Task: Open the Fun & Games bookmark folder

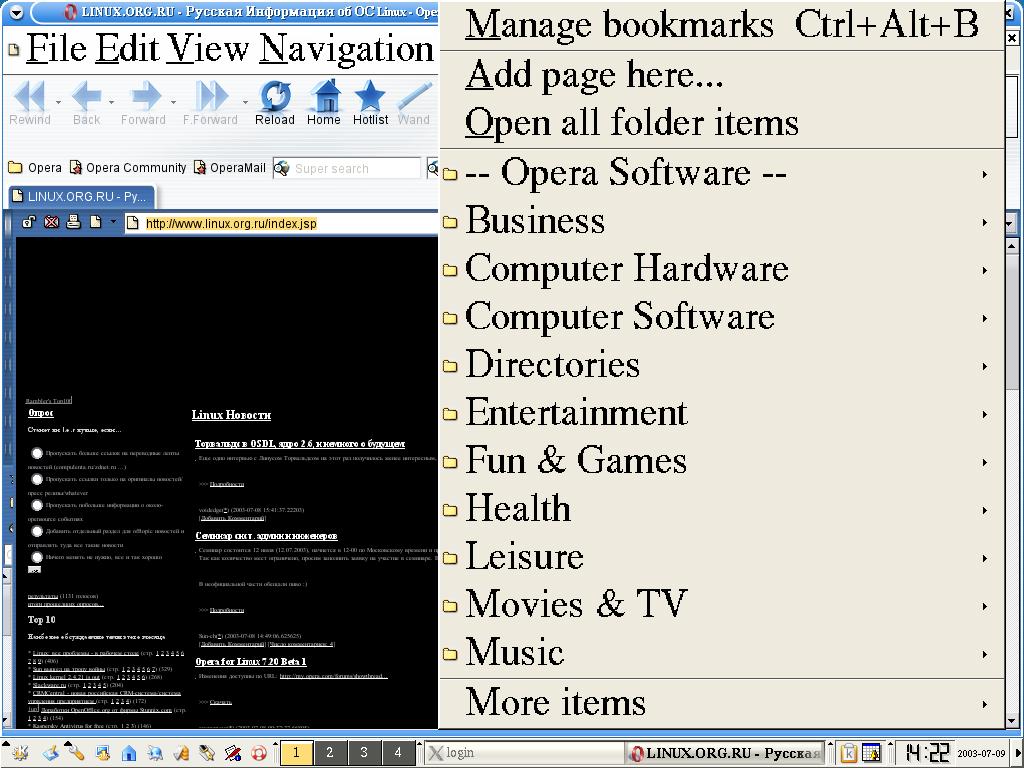Action: click(x=722, y=462)
